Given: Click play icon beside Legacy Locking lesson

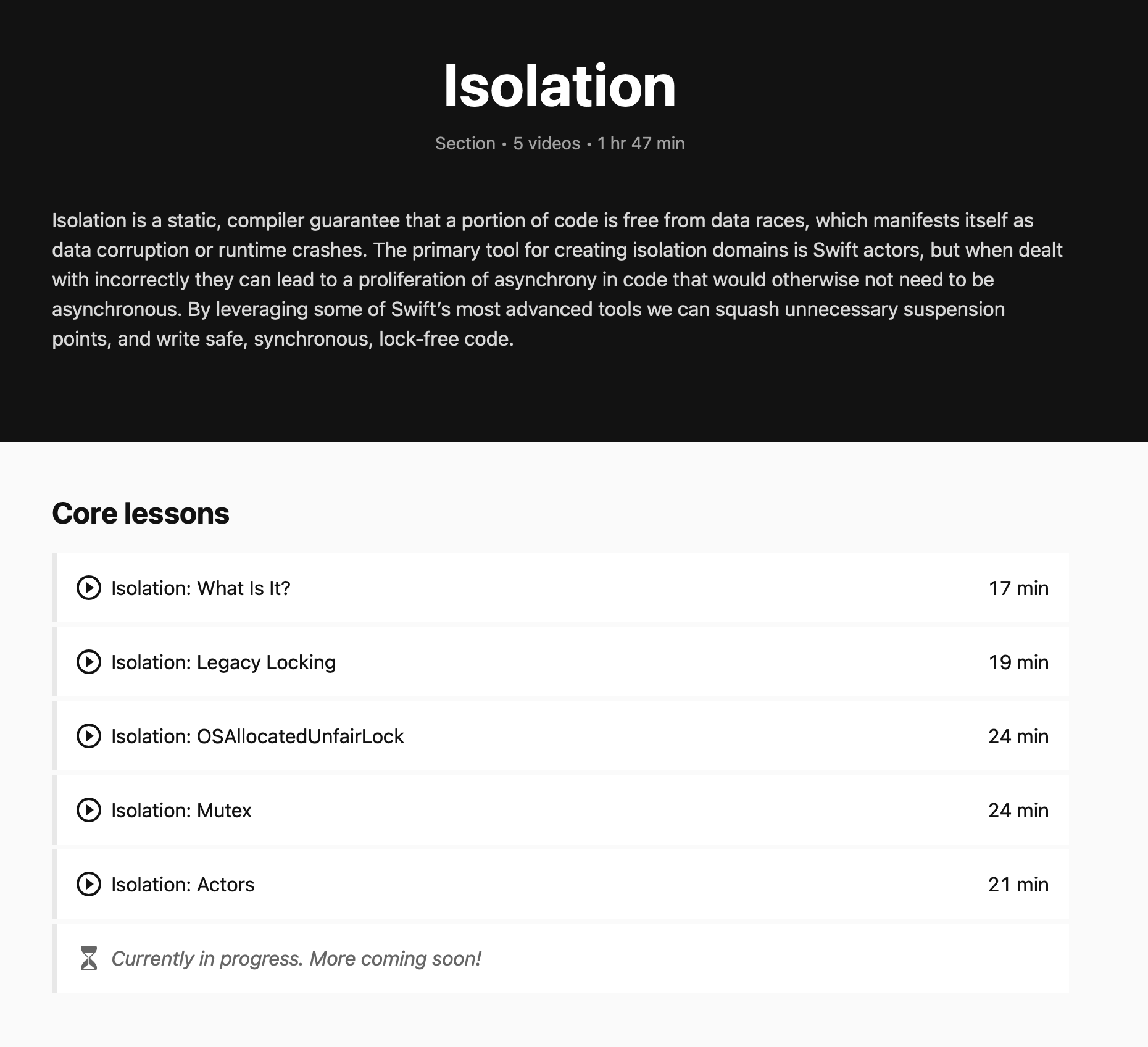Looking at the screenshot, I should (89, 662).
